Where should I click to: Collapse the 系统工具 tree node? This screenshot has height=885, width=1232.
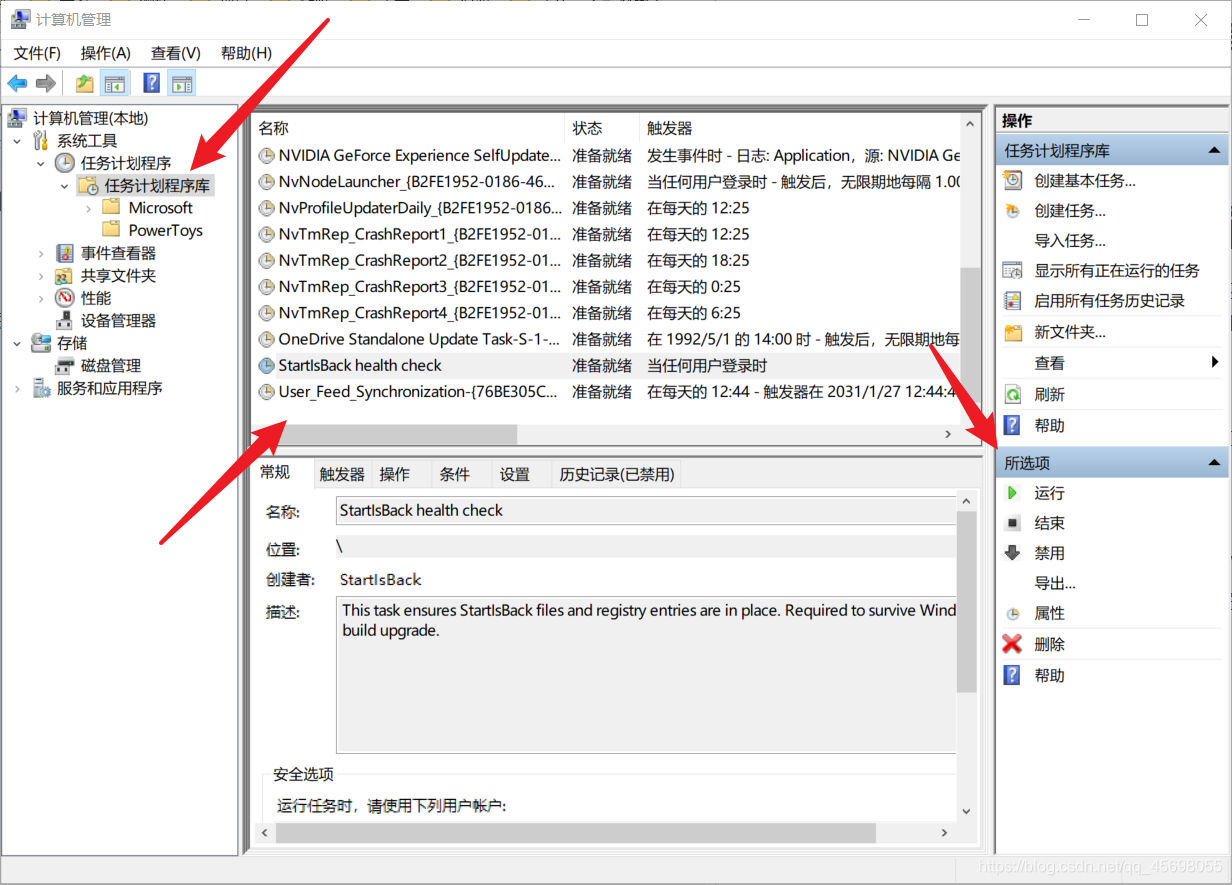click(x=17, y=141)
